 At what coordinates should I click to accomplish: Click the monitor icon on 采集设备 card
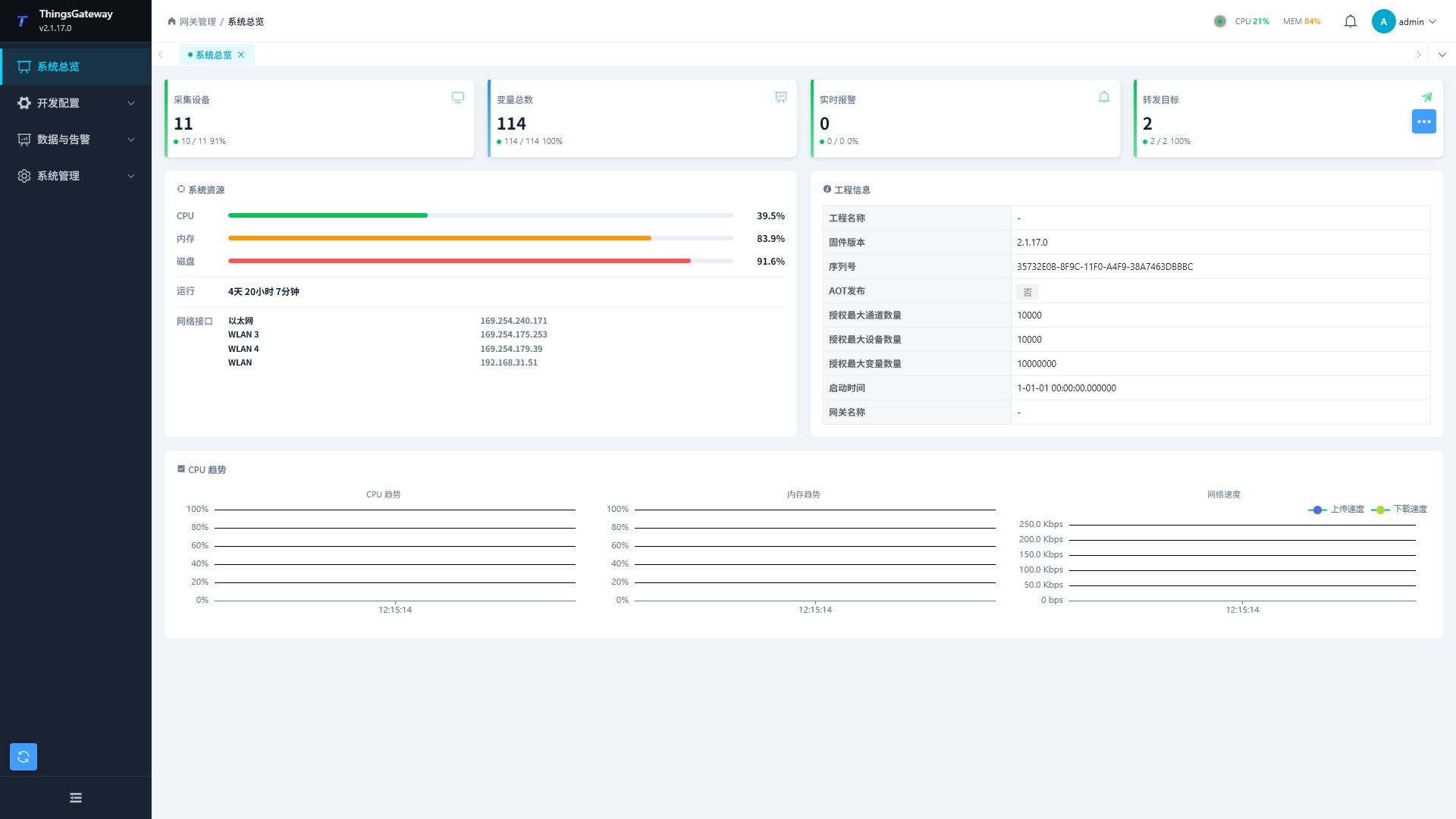pos(458,97)
